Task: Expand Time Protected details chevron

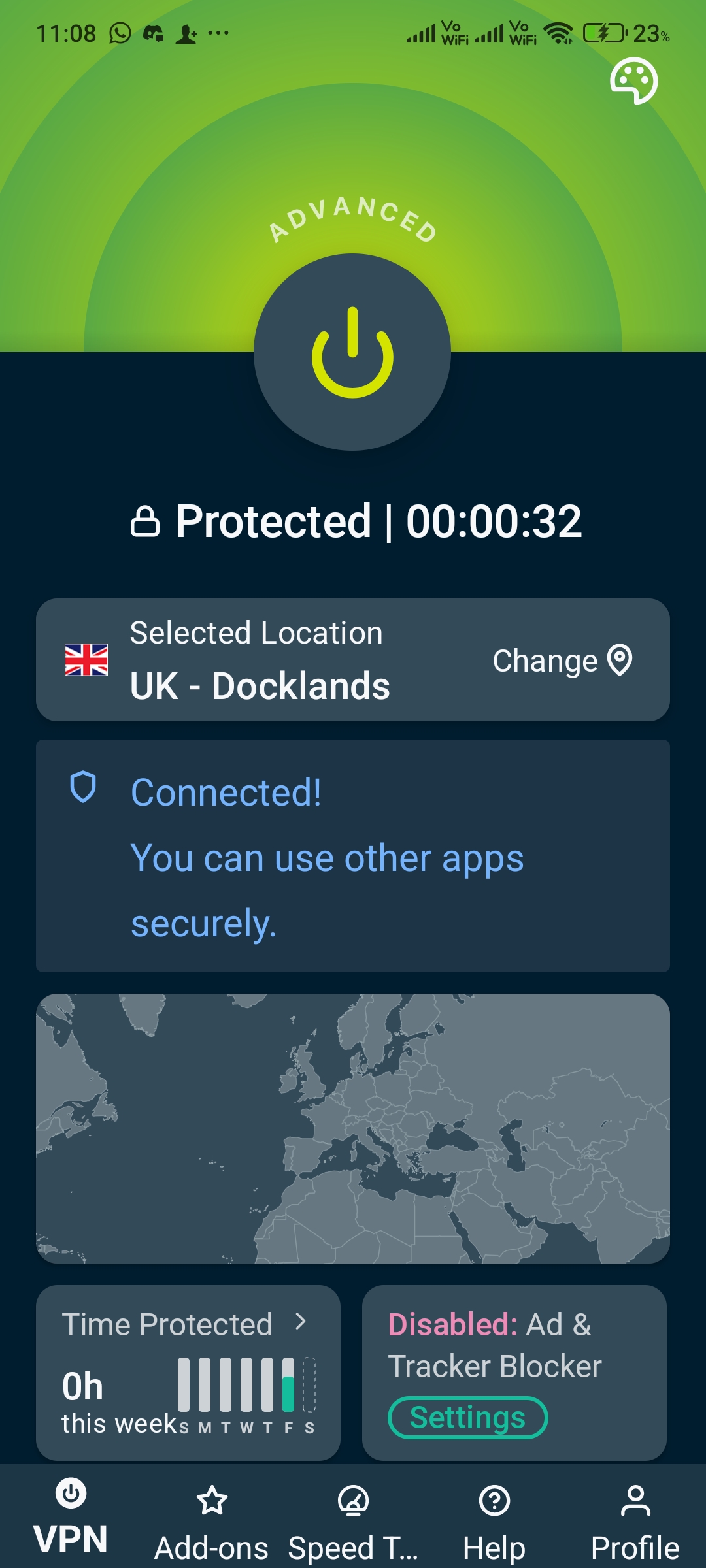Action: pyautogui.click(x=301, y=1322)
